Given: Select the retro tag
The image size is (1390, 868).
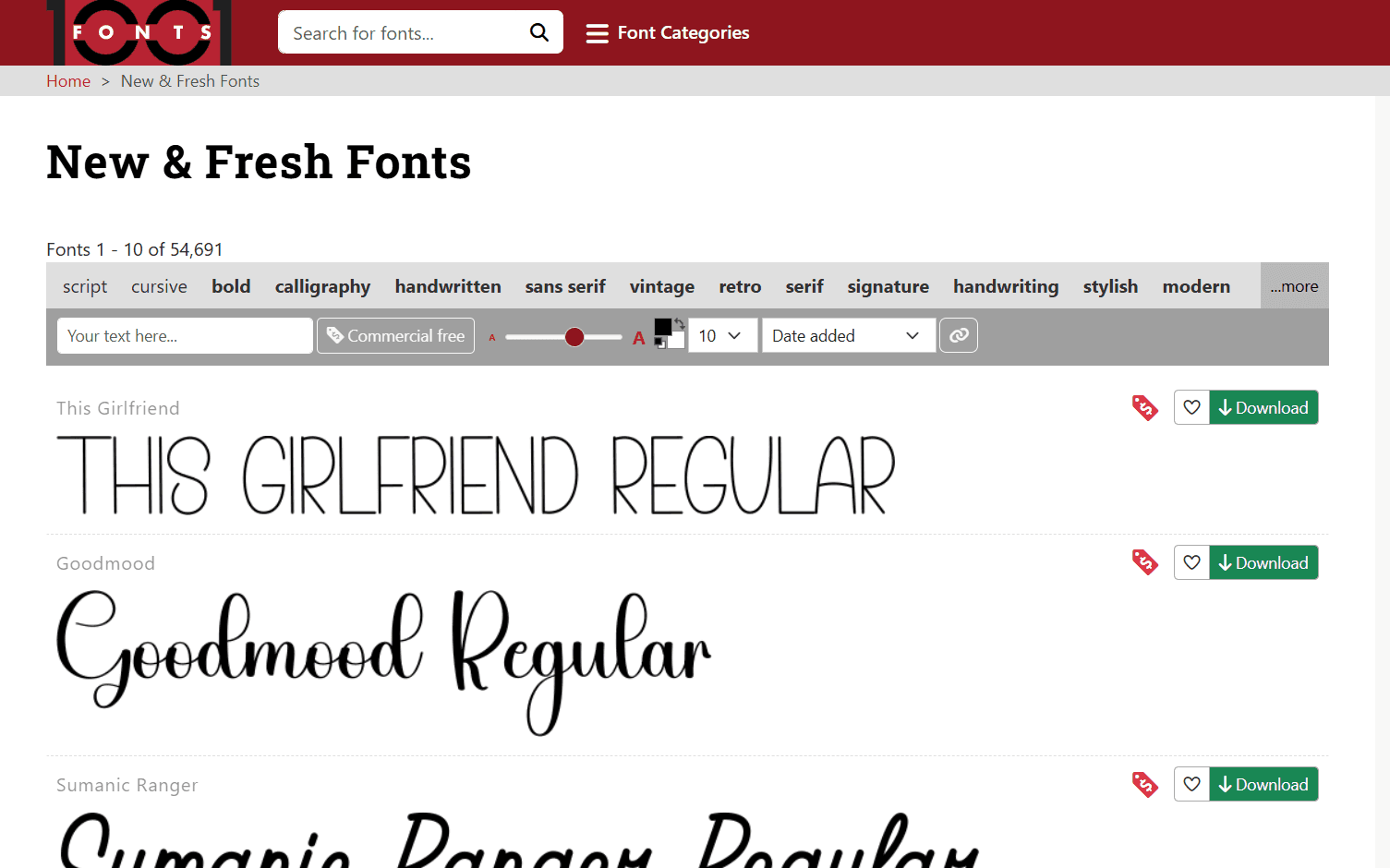Looking at the screenshot, I should 740,286.
